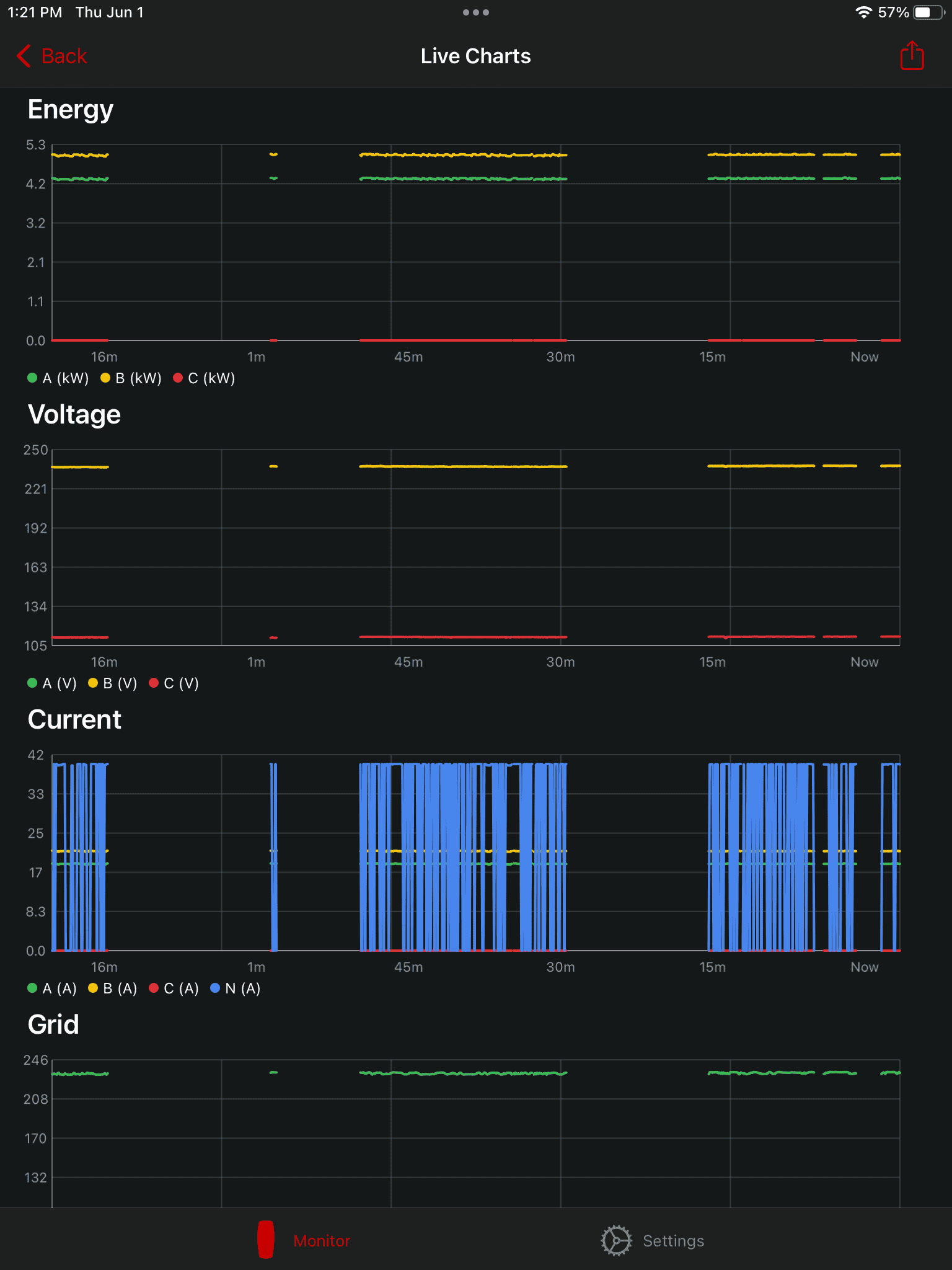
Task: Click the Live Charts title
Action: [475, 56]
